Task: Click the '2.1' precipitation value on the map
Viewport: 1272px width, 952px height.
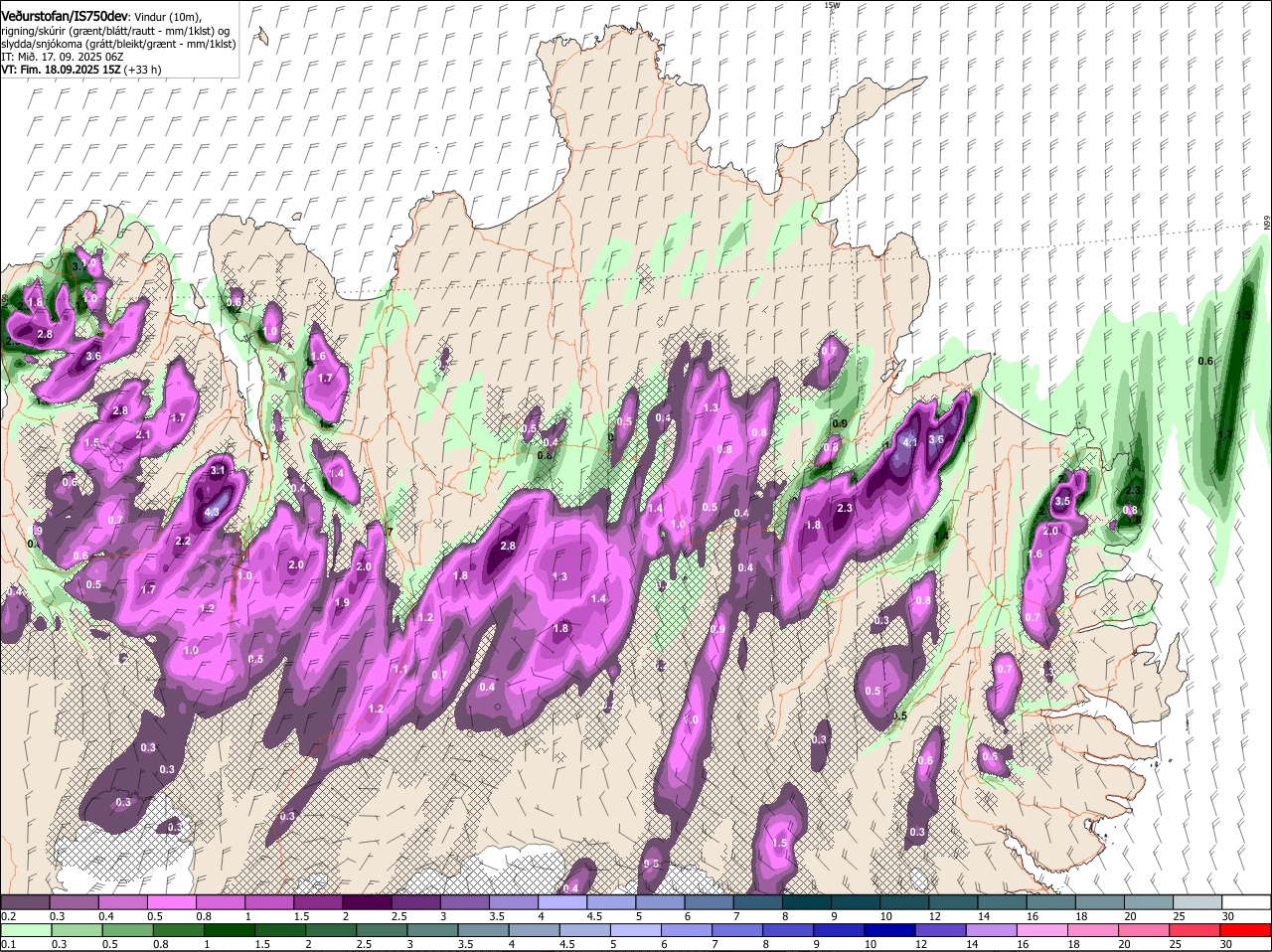Action: coord(142,435)
